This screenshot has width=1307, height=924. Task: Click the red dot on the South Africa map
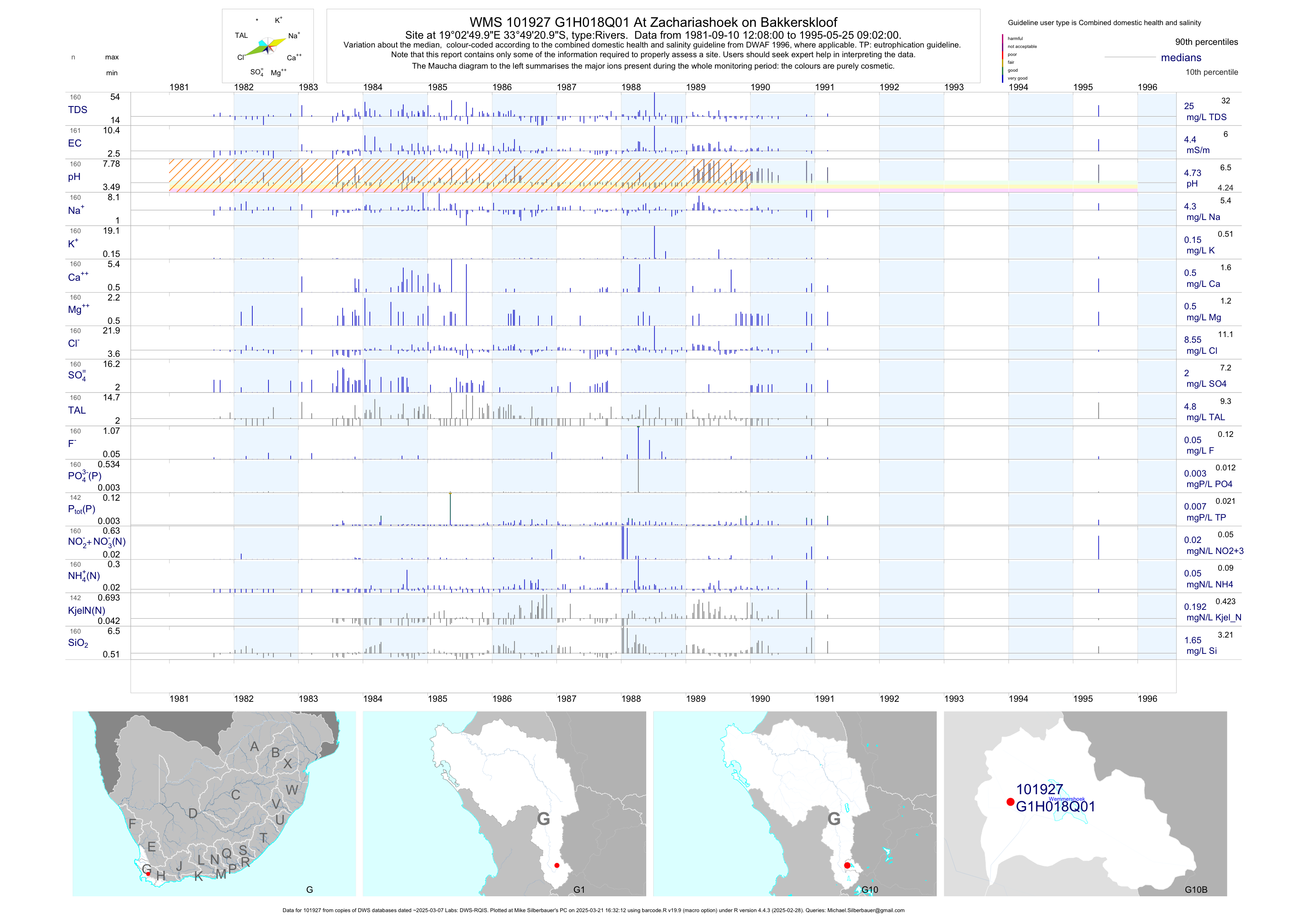(x=148, y=873)
